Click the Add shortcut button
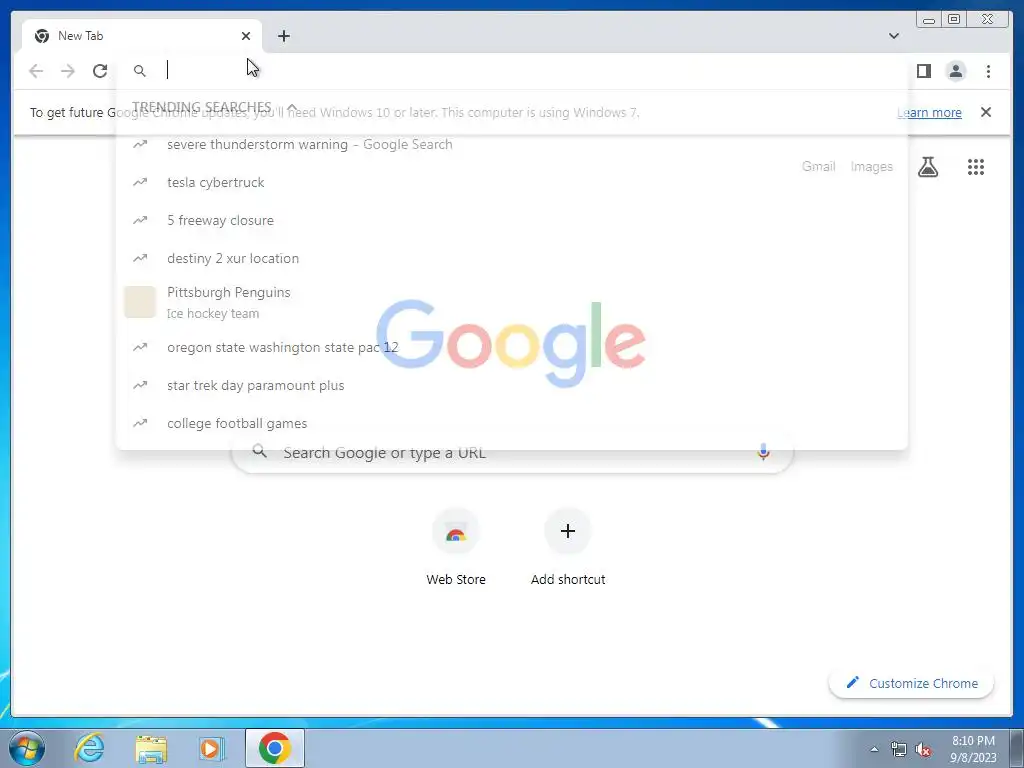This screenshot has width=1024, height=768. pyautogui.click(x=568, y=549)
